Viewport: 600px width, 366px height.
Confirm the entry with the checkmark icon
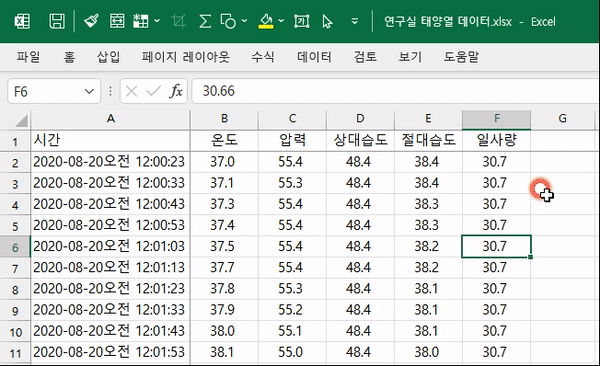(153, 91)
